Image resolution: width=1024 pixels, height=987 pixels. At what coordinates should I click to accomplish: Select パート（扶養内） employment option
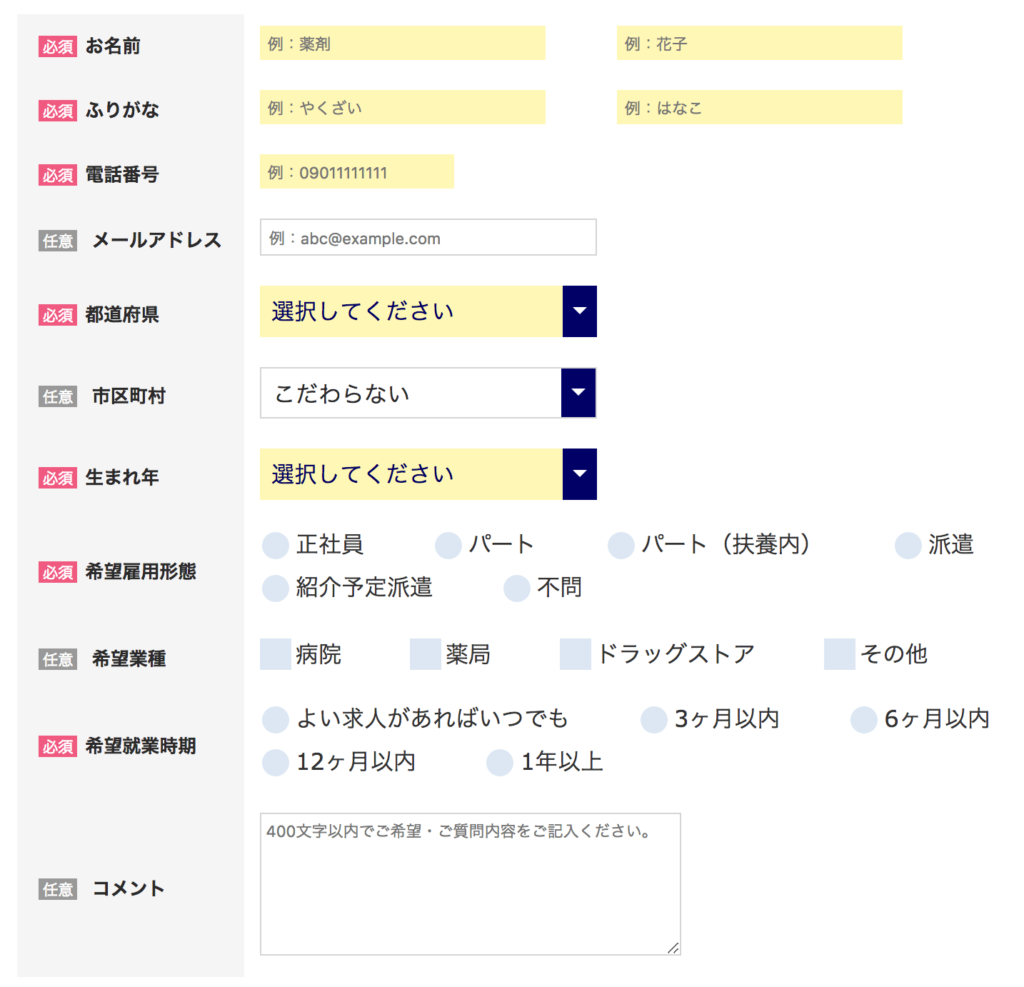click(620, 545)
